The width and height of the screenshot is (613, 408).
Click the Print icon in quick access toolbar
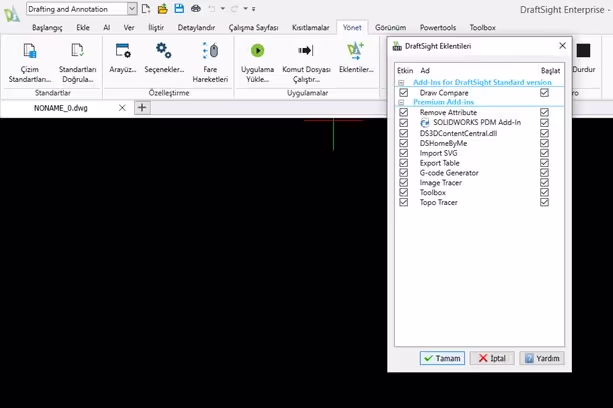[196, 9]
